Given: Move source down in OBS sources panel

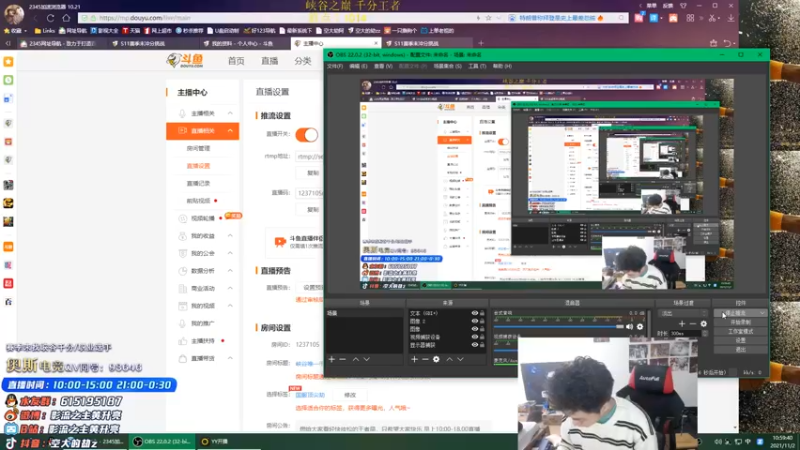Looking at the screenshot, I should pos(460,359).
